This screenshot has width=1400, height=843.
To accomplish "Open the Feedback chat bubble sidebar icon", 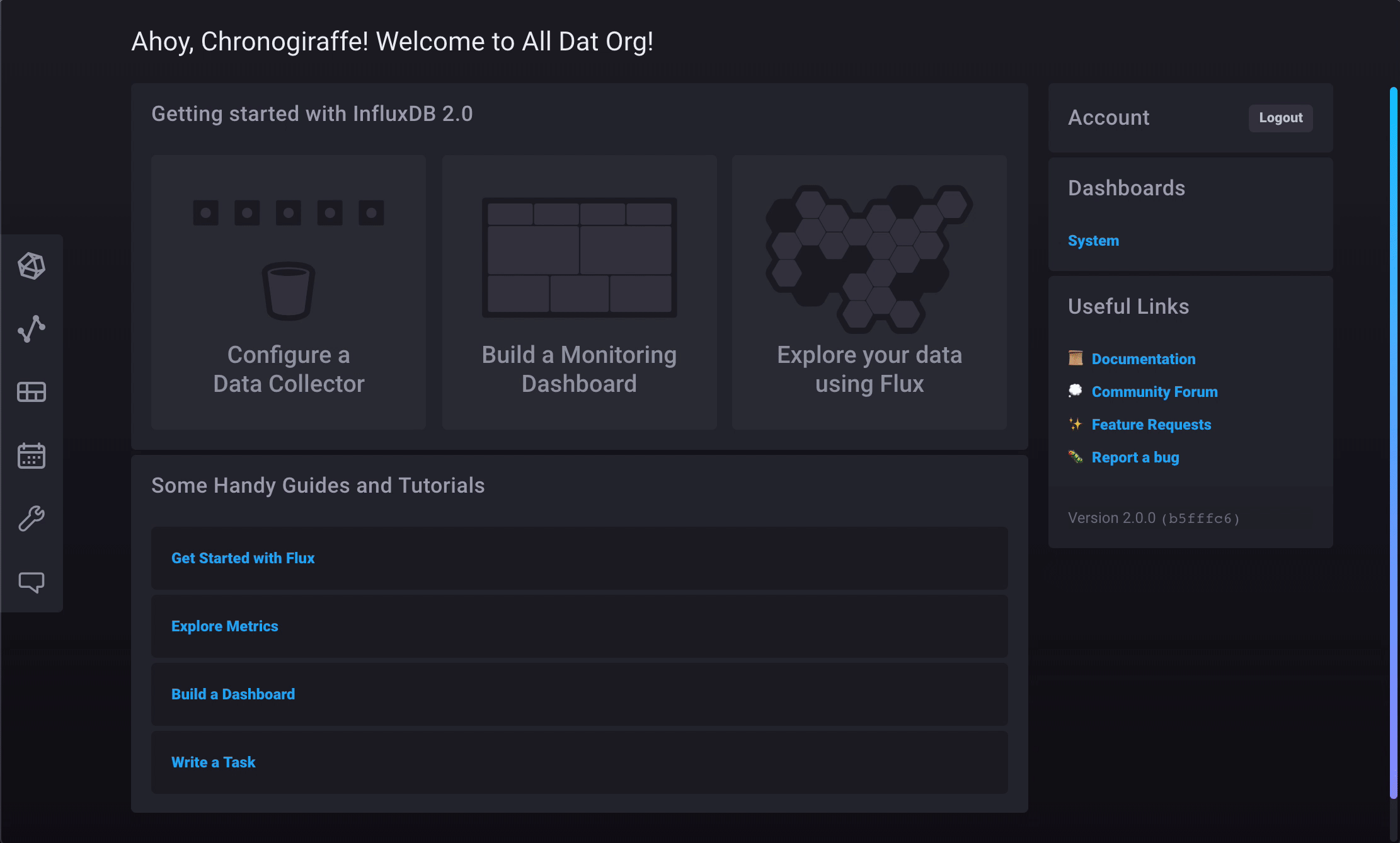I will point(32,582).
